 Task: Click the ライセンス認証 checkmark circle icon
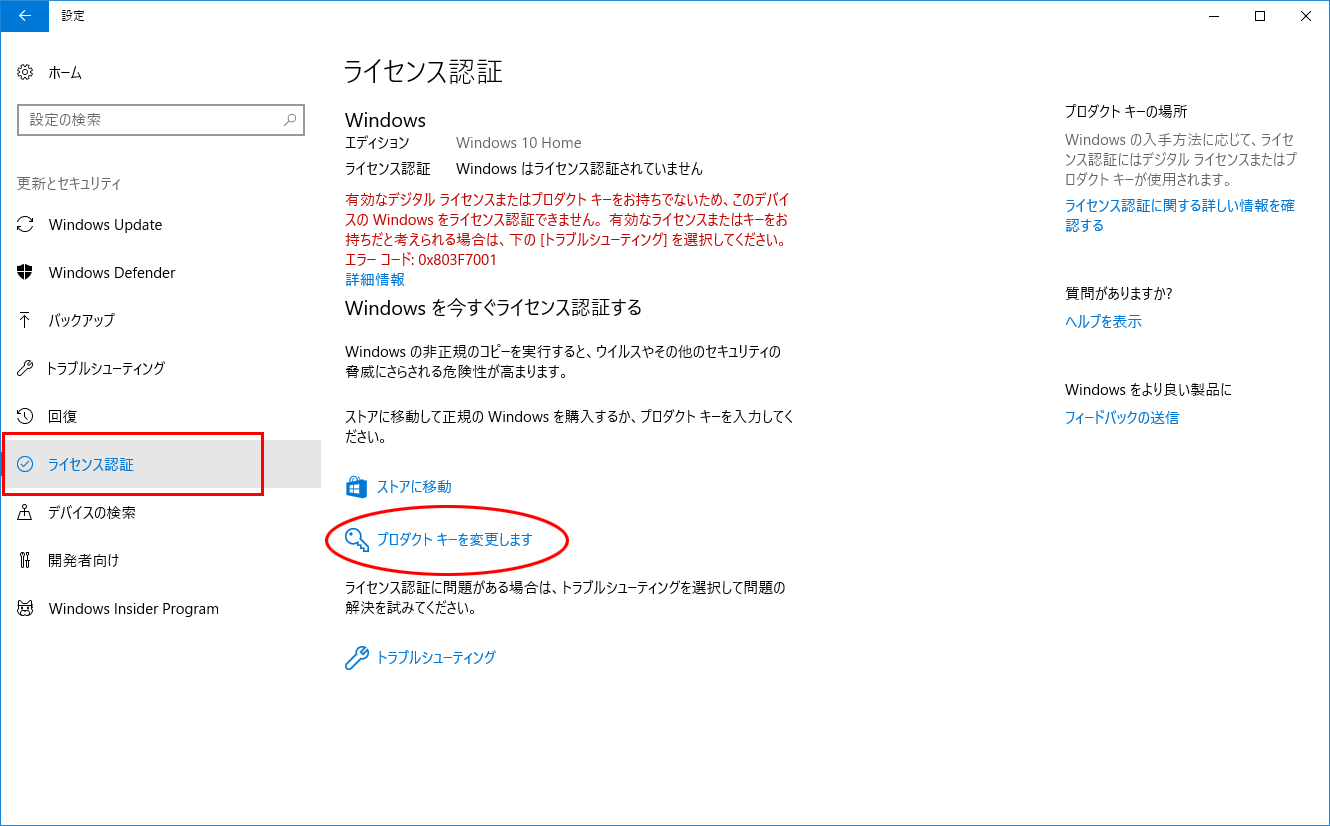click(26, 464)
